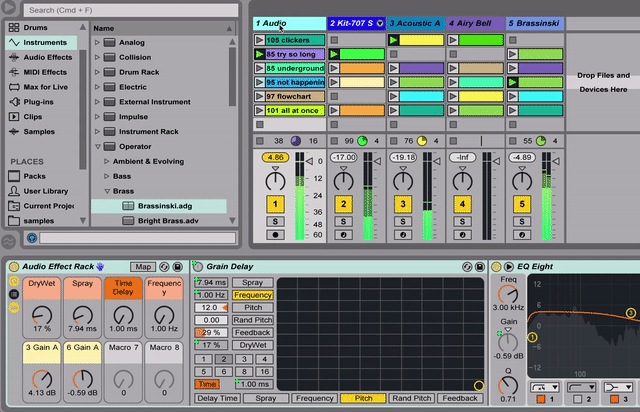Image resolution: width=640 pixels, height=412 pixels.
Task: Toggle track 1 activator button
Action: pyautogui.click(x=275, y=204)
